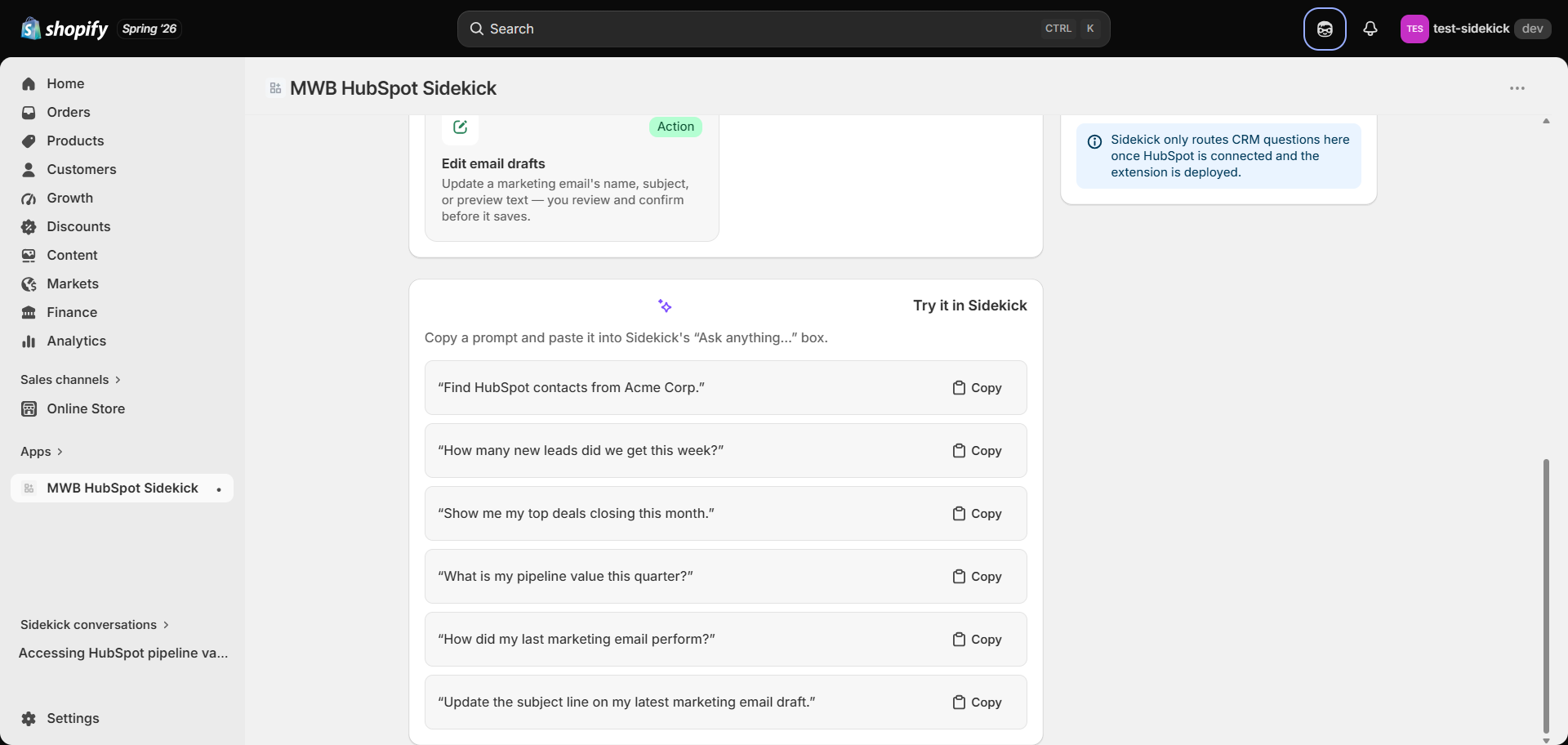Click the scroll up arrow
This screenshot has height=745, width=1568.
(x=1546, y=121)
